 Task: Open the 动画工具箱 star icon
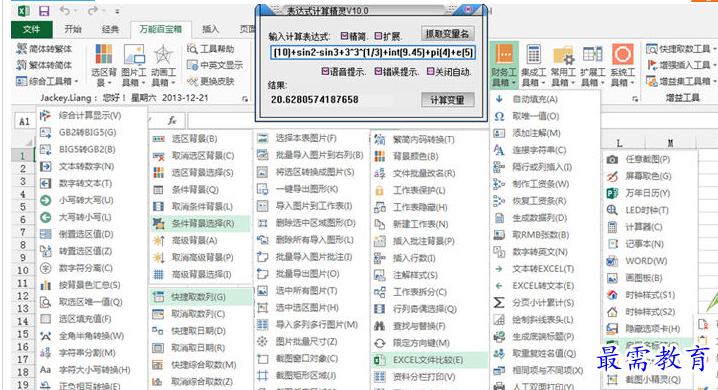tap(163, 54)
